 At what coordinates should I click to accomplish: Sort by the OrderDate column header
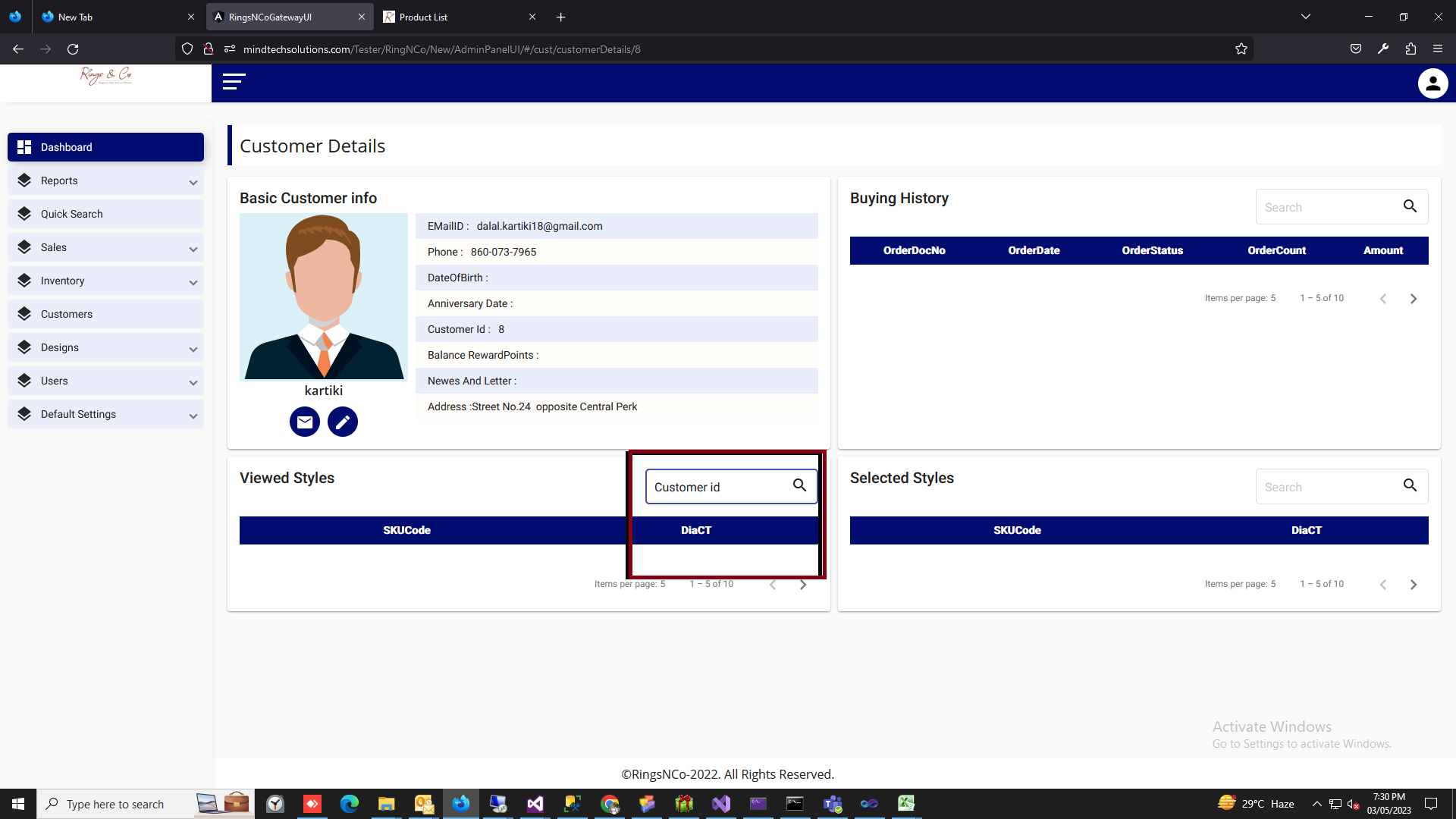(1034, 250)
